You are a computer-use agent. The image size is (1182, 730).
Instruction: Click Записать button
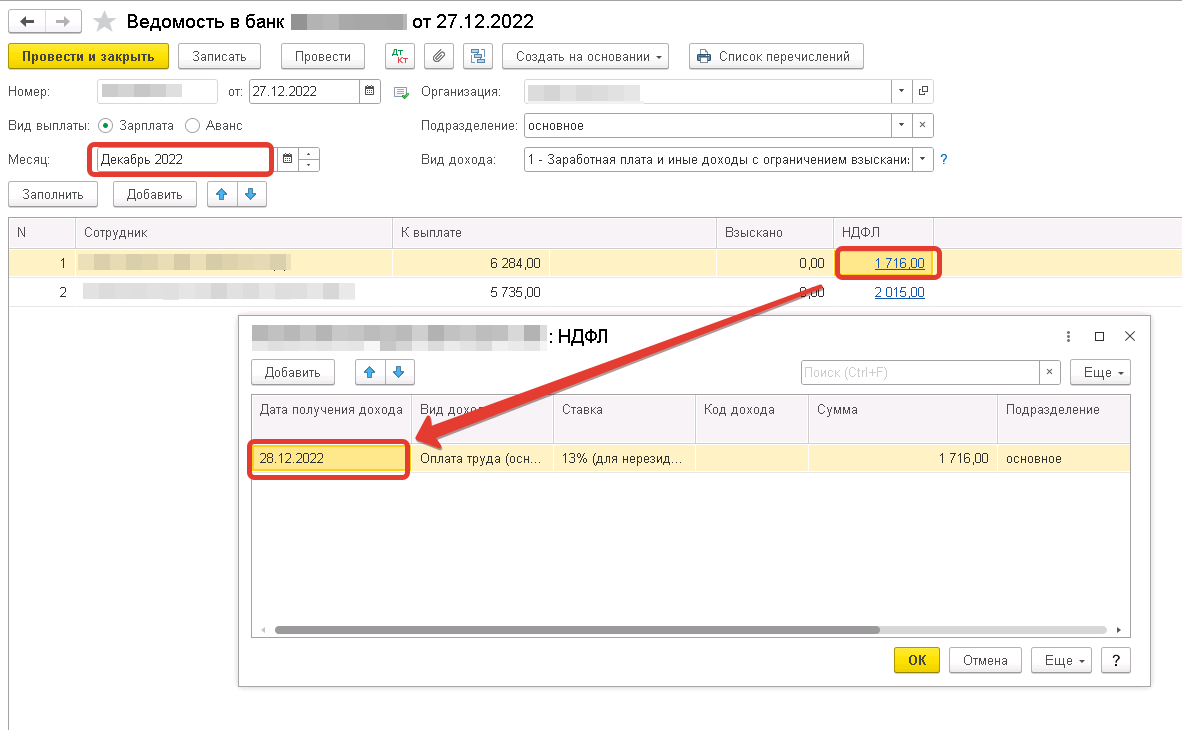point(219,57)
